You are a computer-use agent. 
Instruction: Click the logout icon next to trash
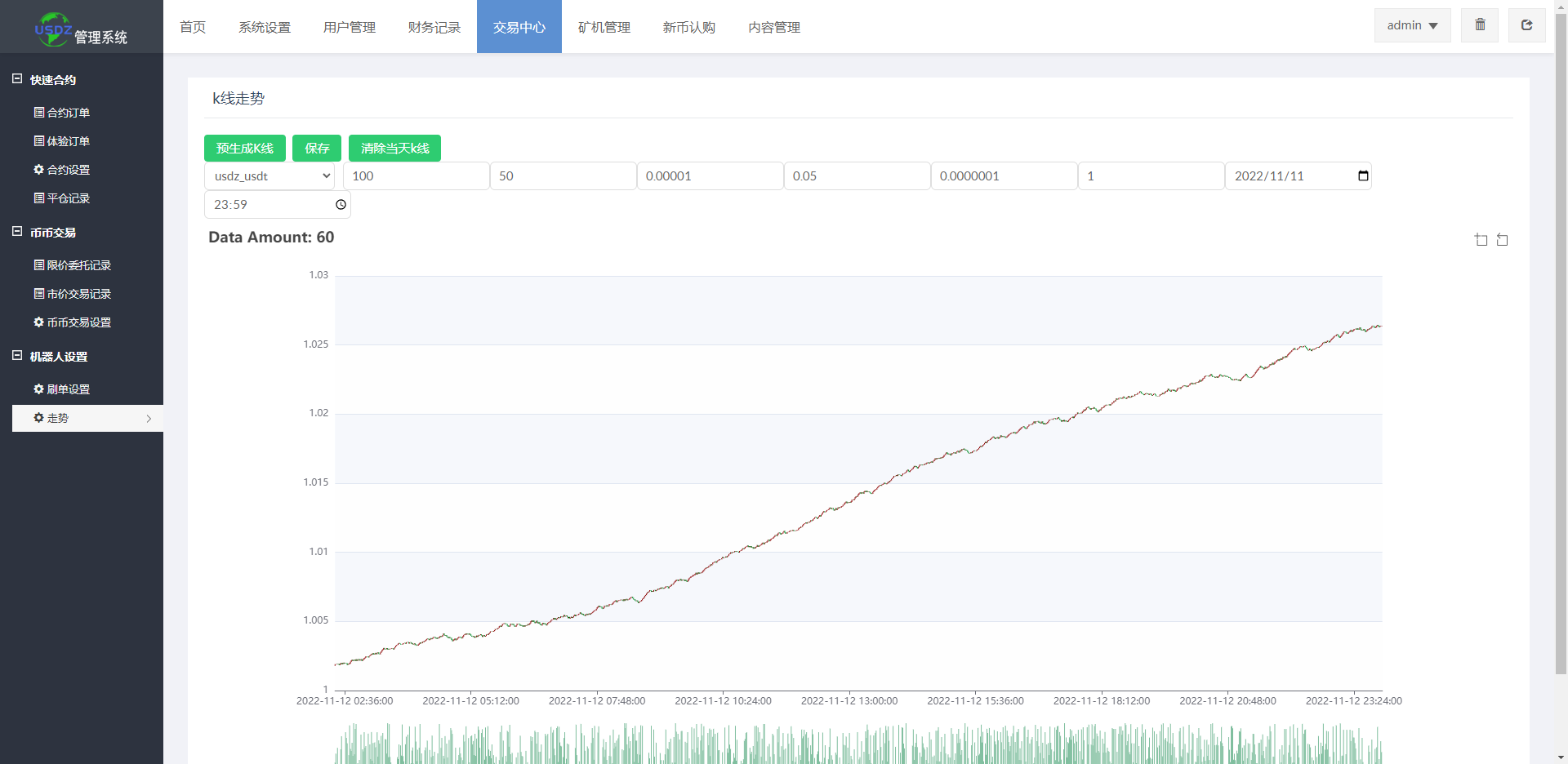pos(1526,25)
